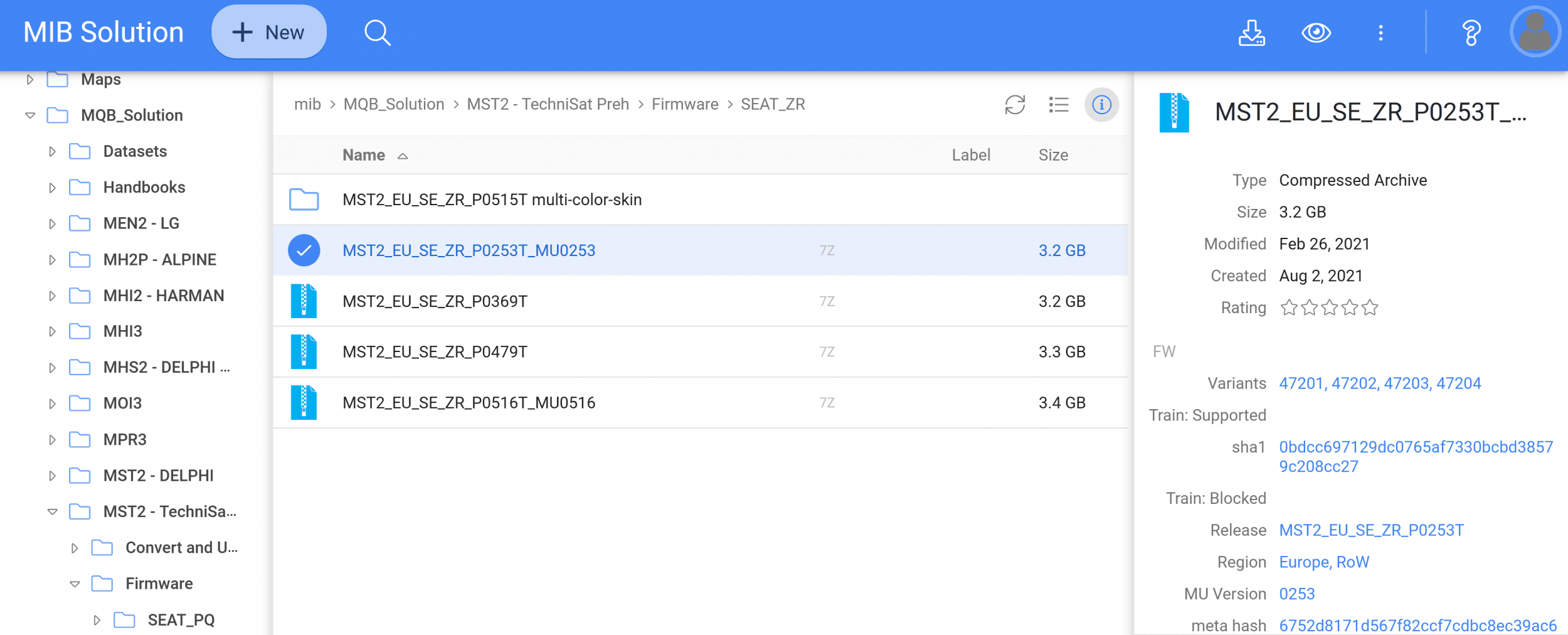Uncheck the selected MST2_EU_SE_ZR_P0253T_MU0253 file
Screen dimensions: 1568x635
304,250
